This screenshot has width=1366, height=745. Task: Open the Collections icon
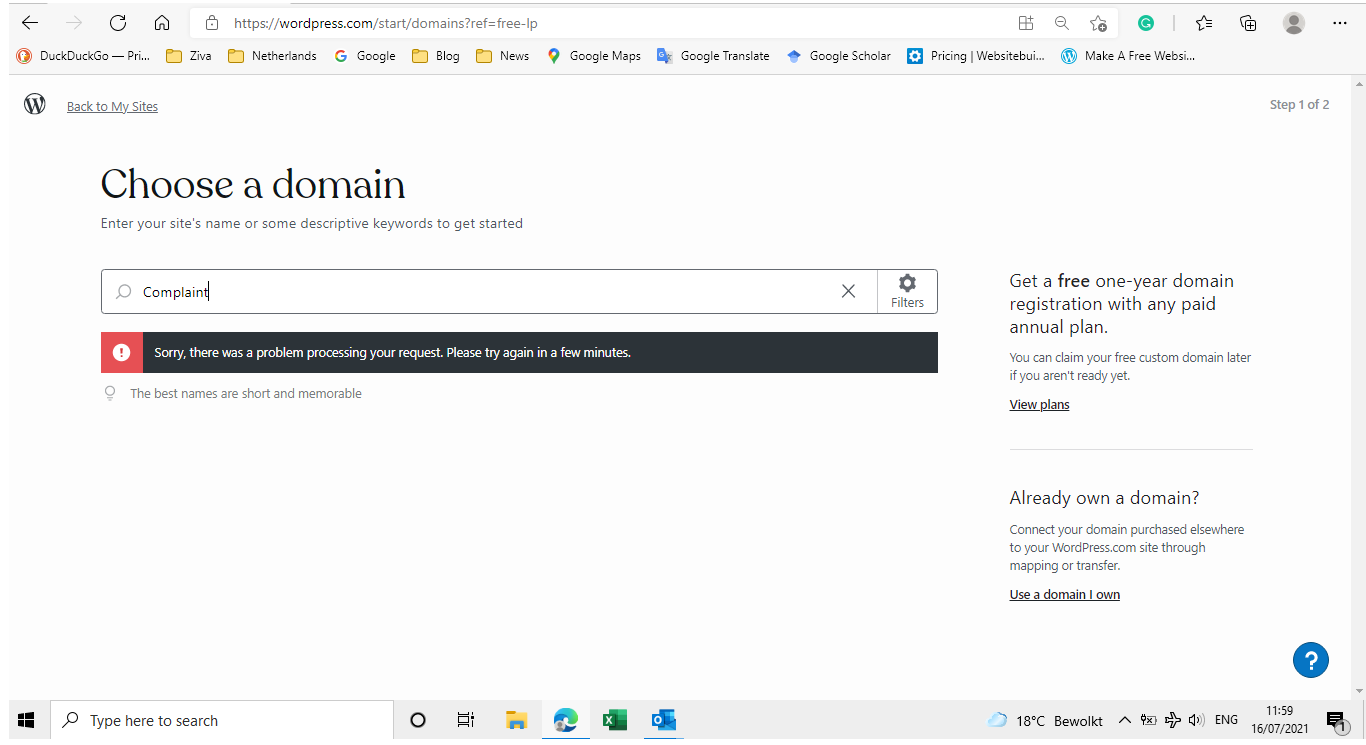(x=1248, y=23)
